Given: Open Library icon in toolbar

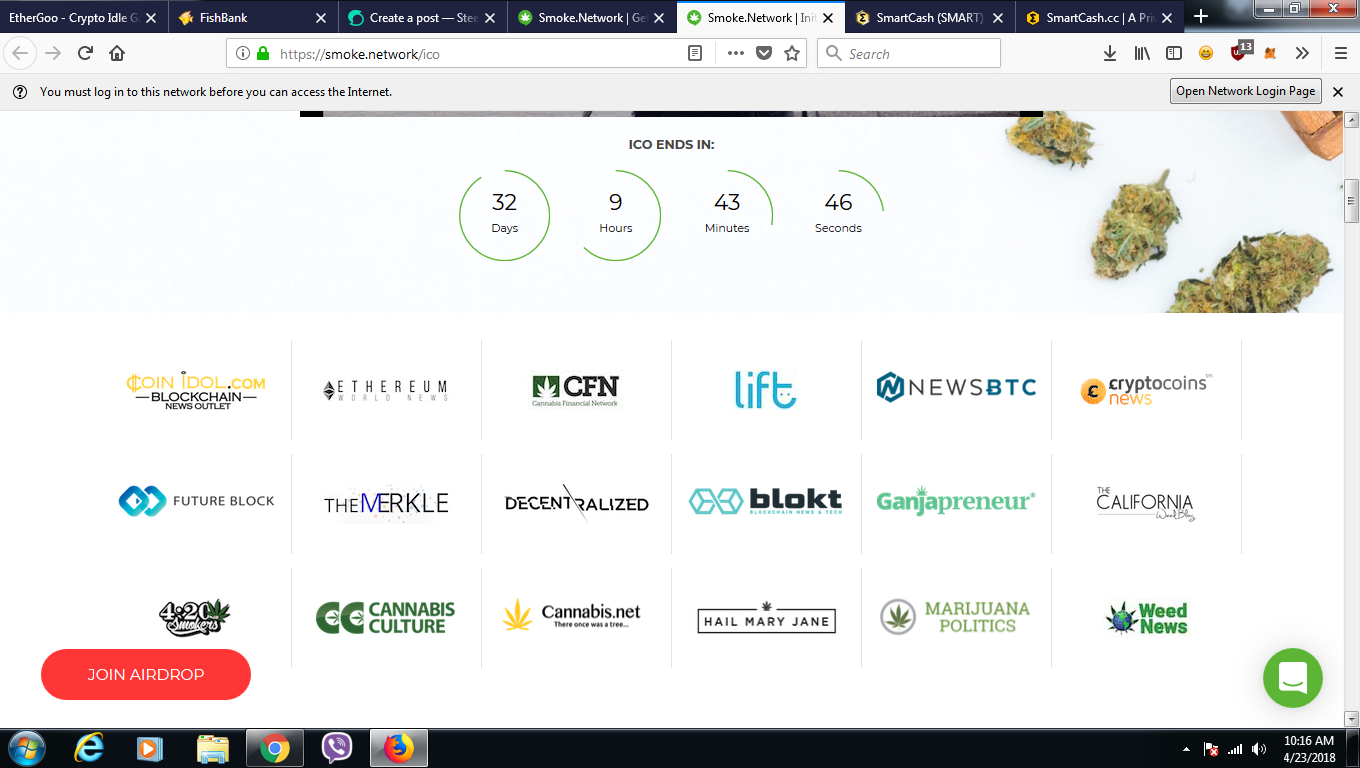Looking at the screenshot, I should [x=1142, y=54].
